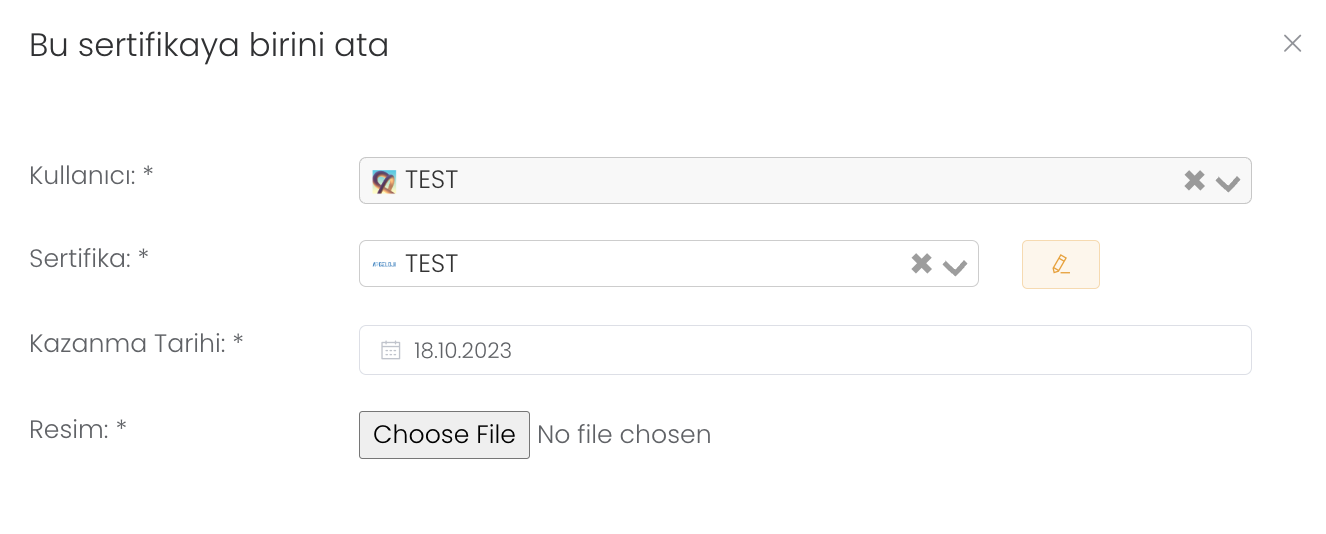This screenshot has width=1326, height=534.
Task: Click the certificate logo icon in Sertifika field
Action: [x=384, y=264]
